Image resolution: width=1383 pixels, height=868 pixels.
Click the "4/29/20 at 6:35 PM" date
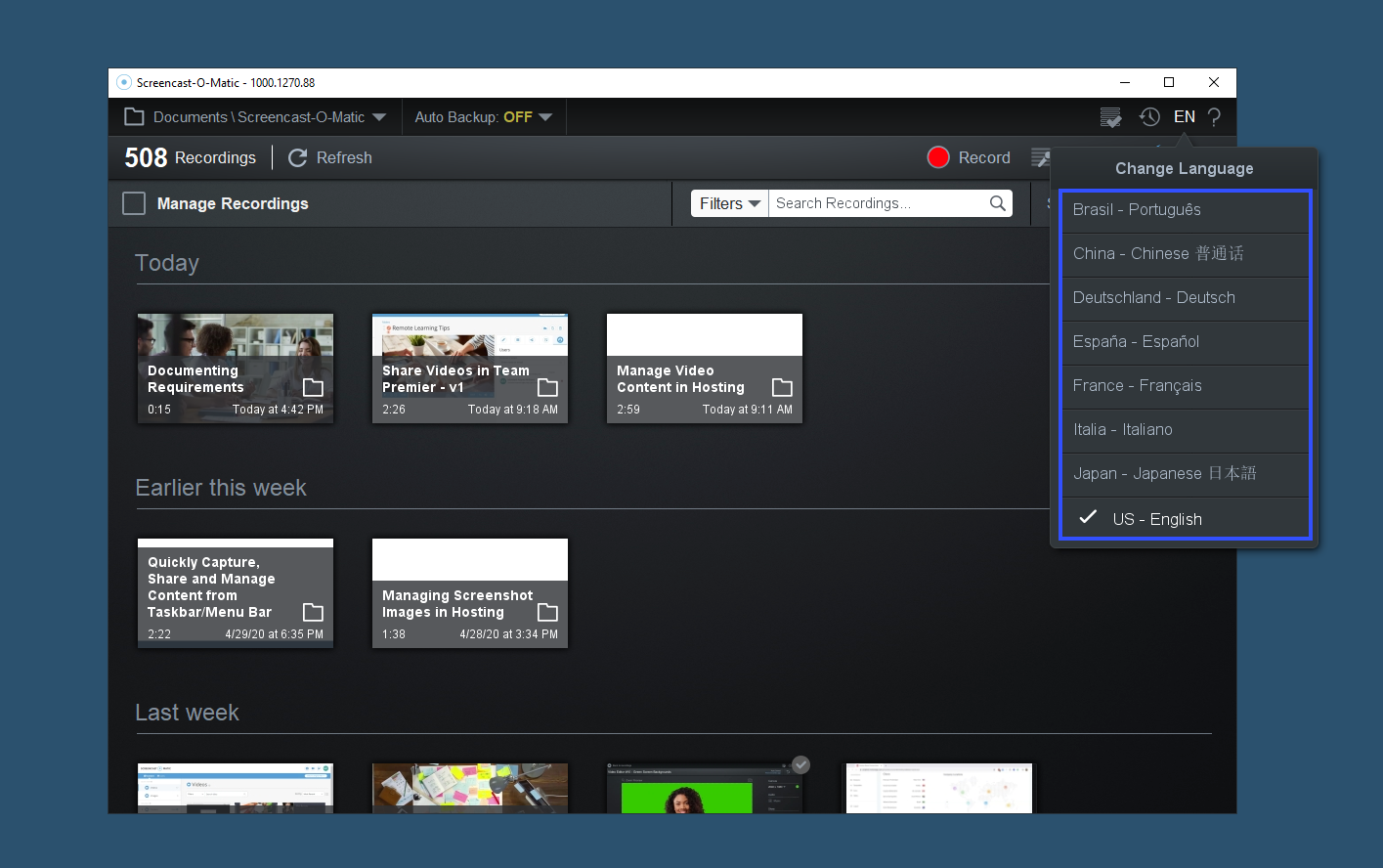click(275, 634)
